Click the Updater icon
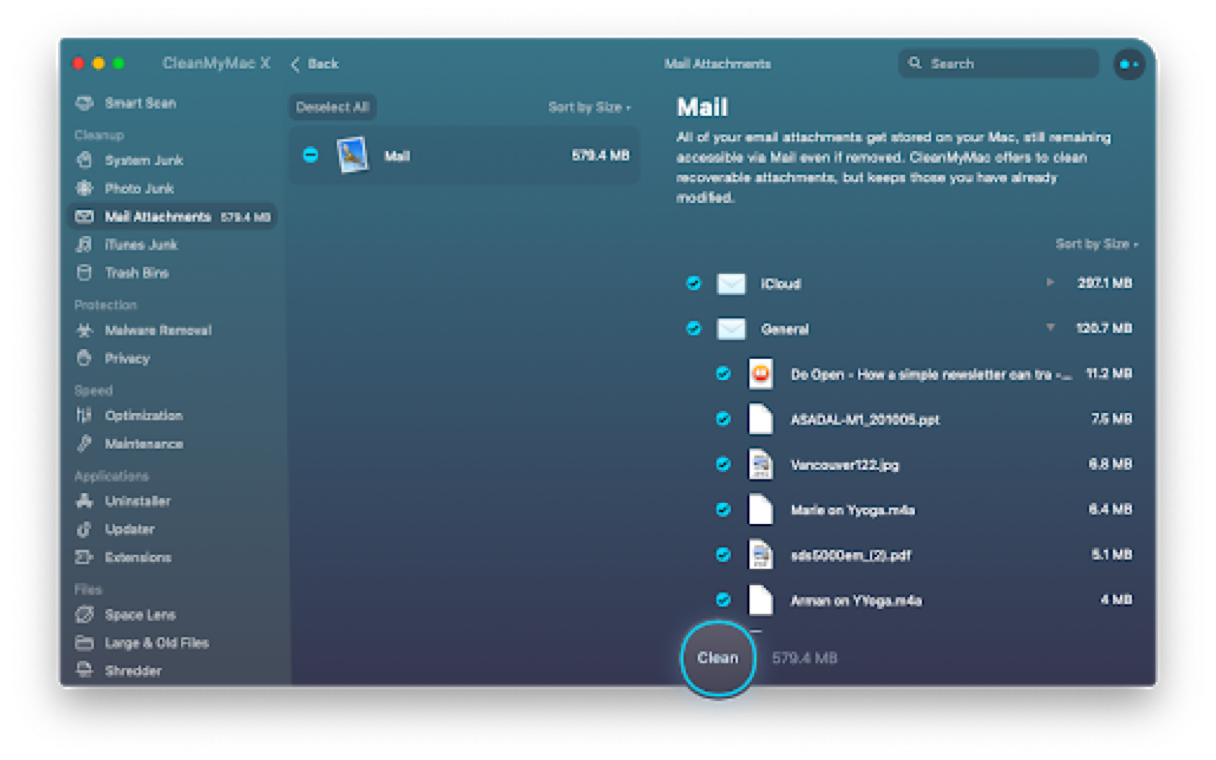Viewport: 1216px width, 760px height. (85, 529)
